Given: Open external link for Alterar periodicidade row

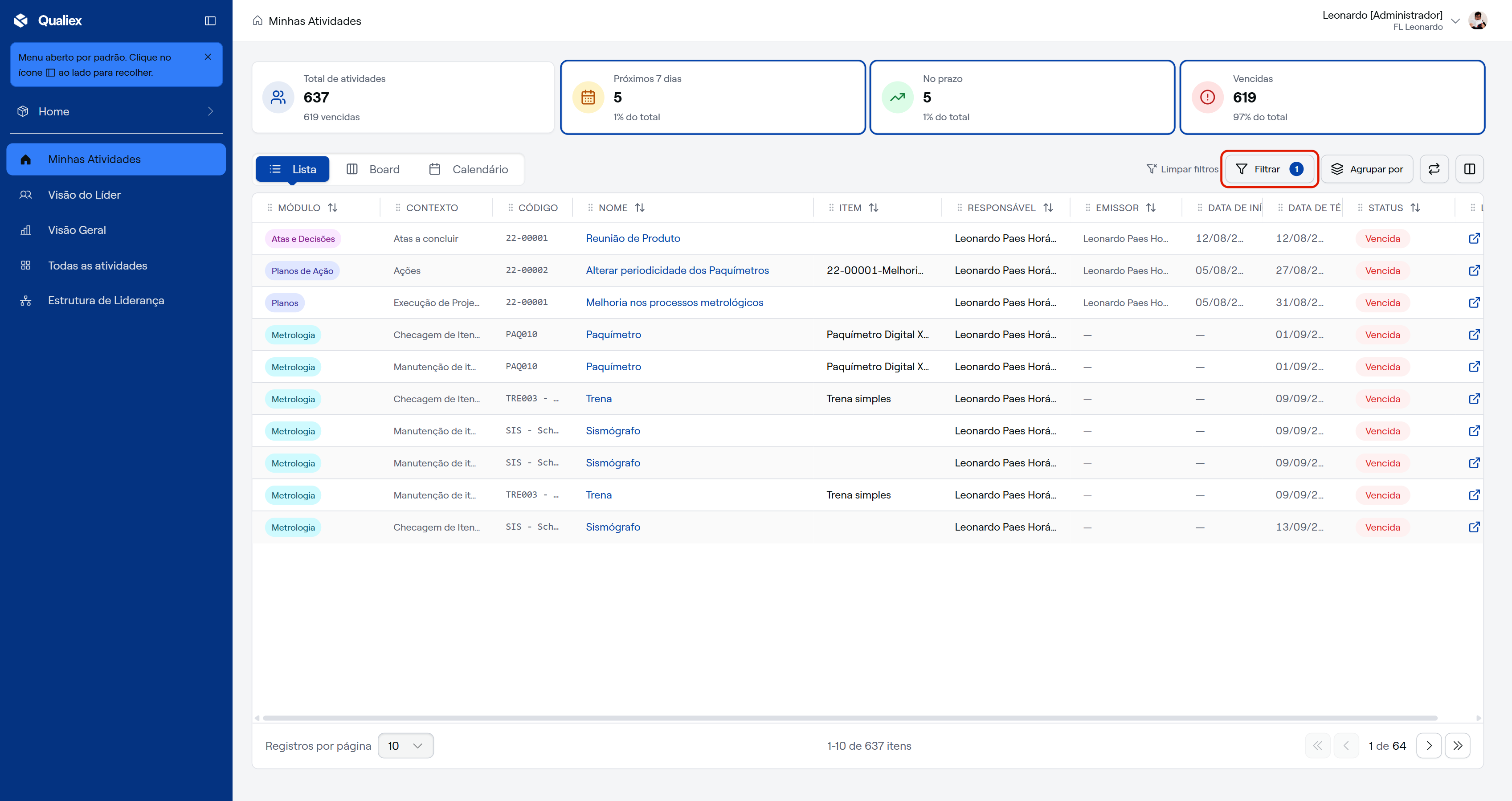Looking at the screenshot, I should coord(1474,270).
